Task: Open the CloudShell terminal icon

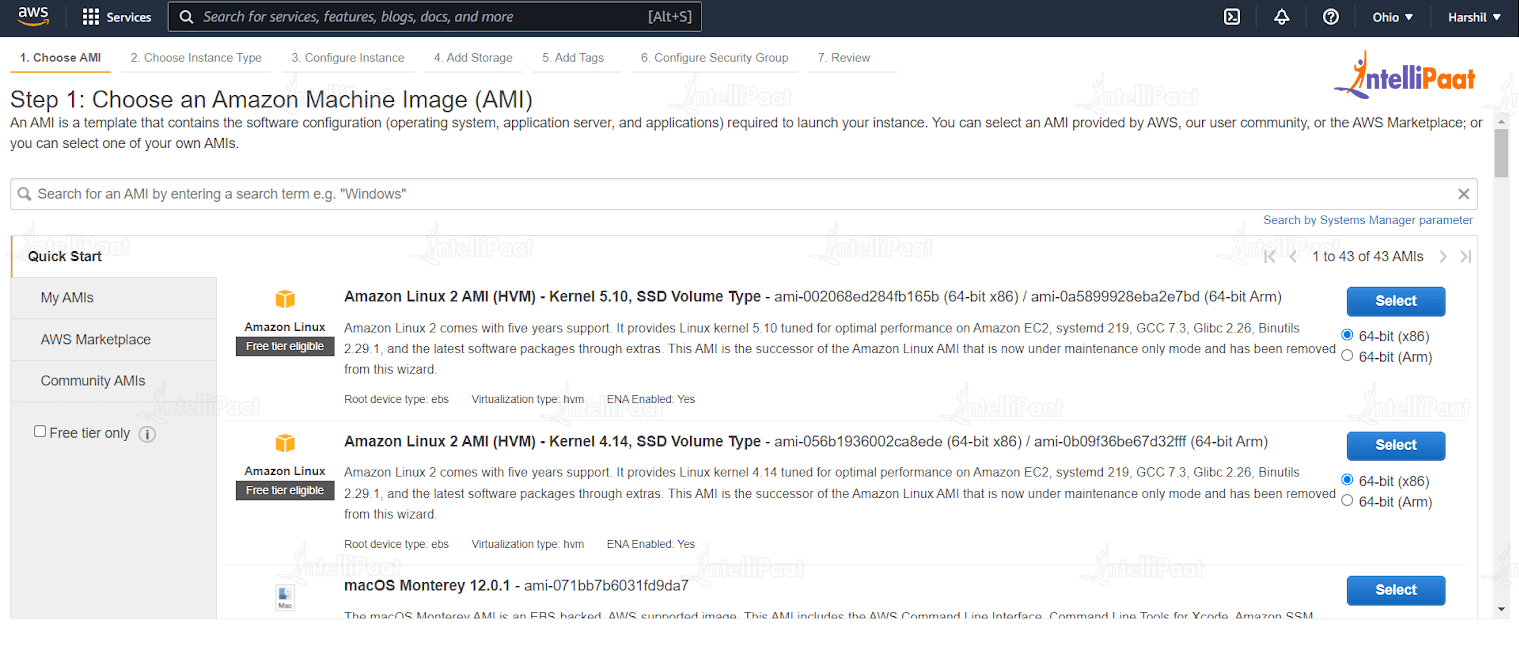Action: [1232, 16]
